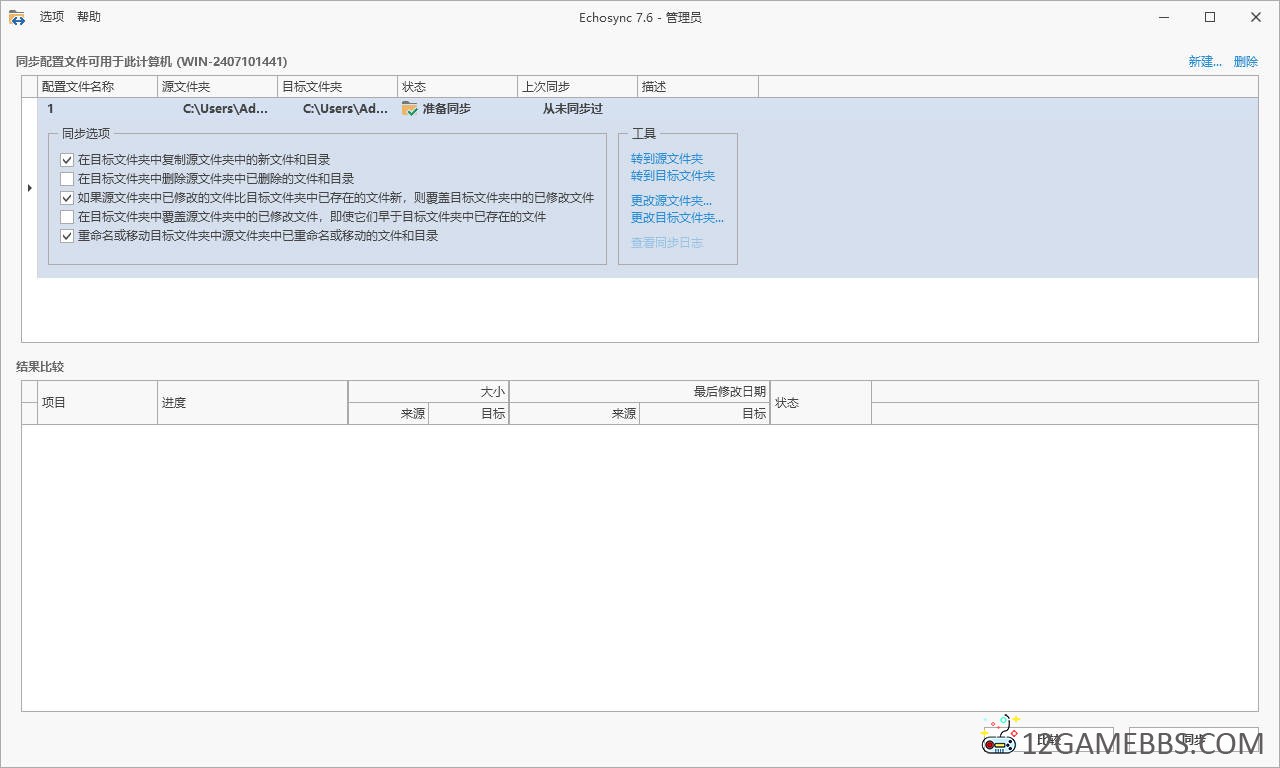Minimize the Echosync window
Viewport: 1280px width, 768px height.
click(1164, 17)
